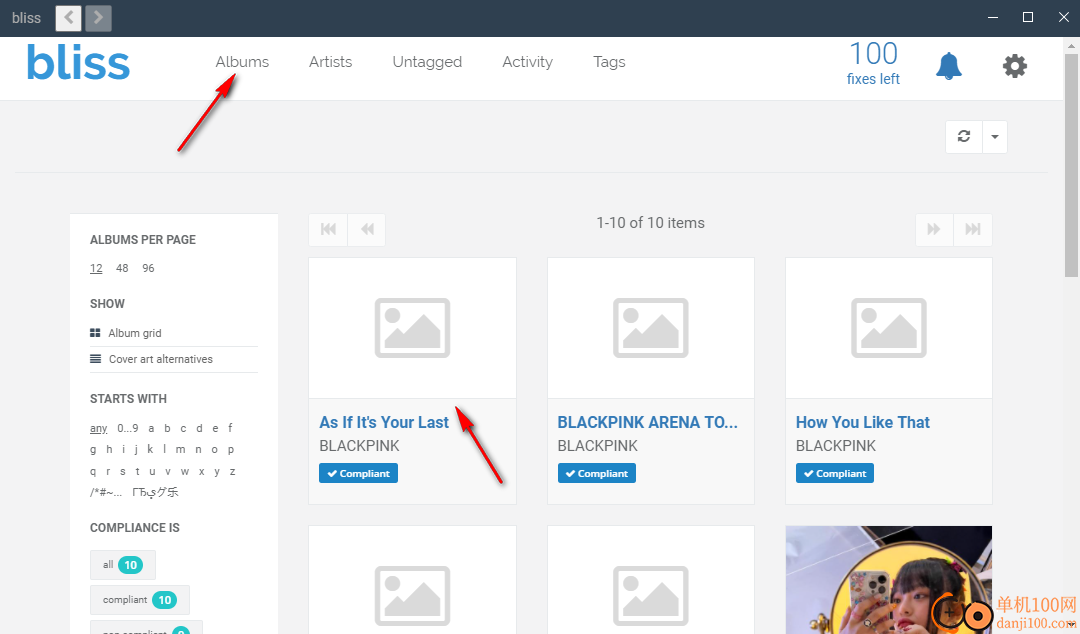Show 12 albums per page
The height and width of the screenshot is (634, 1080).
(96, 268)
